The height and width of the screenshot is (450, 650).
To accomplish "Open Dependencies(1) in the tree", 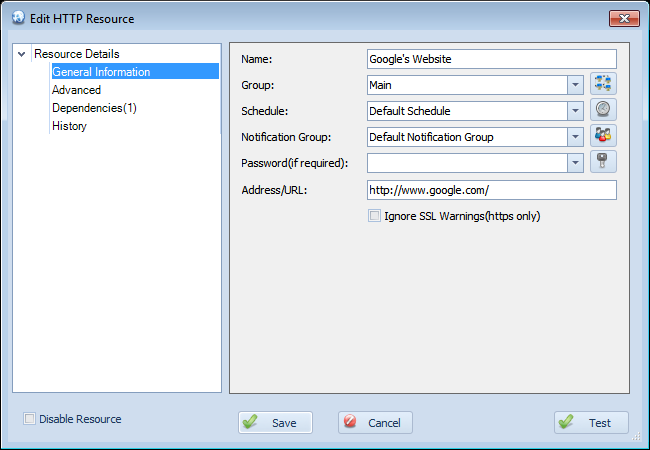I will click(94, 108).
